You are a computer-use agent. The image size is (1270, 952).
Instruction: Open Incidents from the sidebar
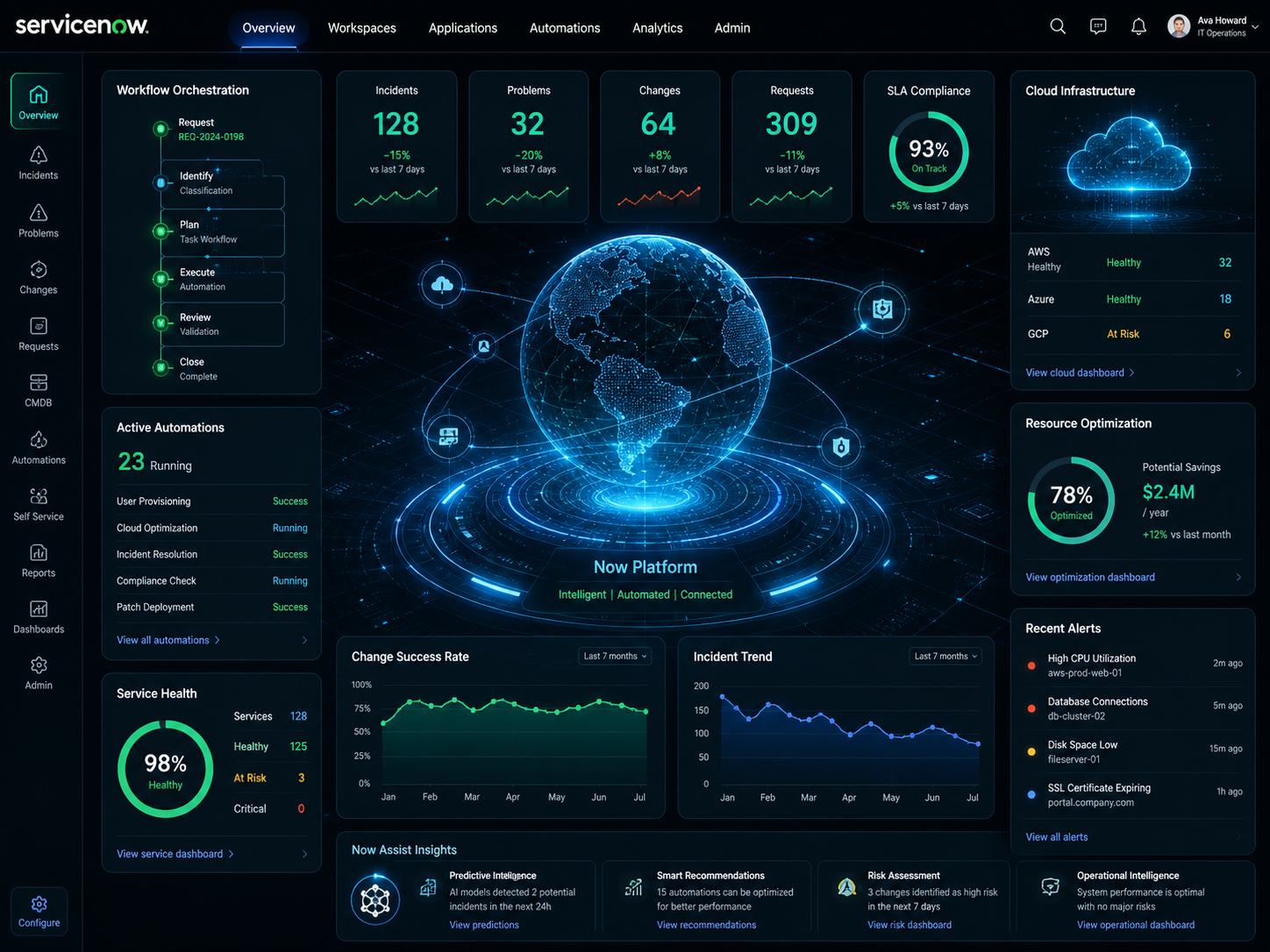(x=39, y=163)
